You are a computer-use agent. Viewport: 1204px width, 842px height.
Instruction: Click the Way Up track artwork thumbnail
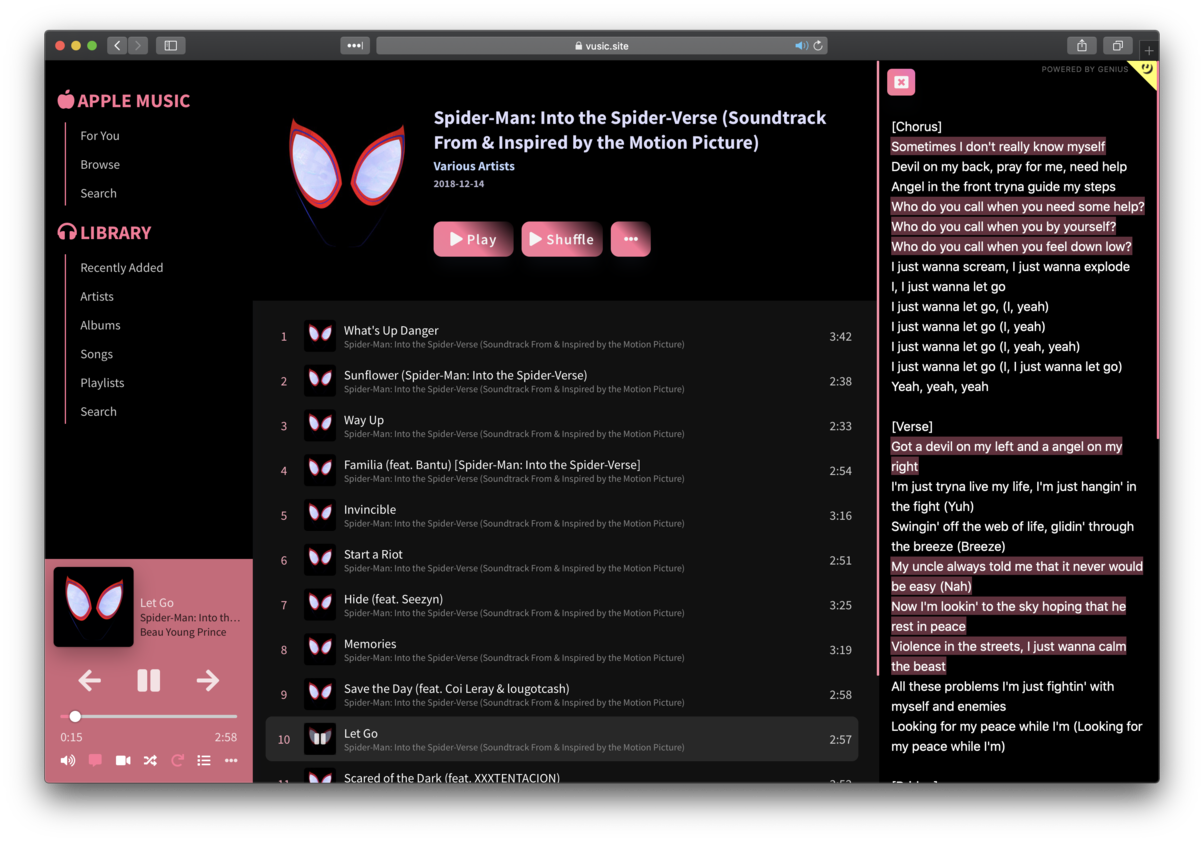(x=320, y=426)
